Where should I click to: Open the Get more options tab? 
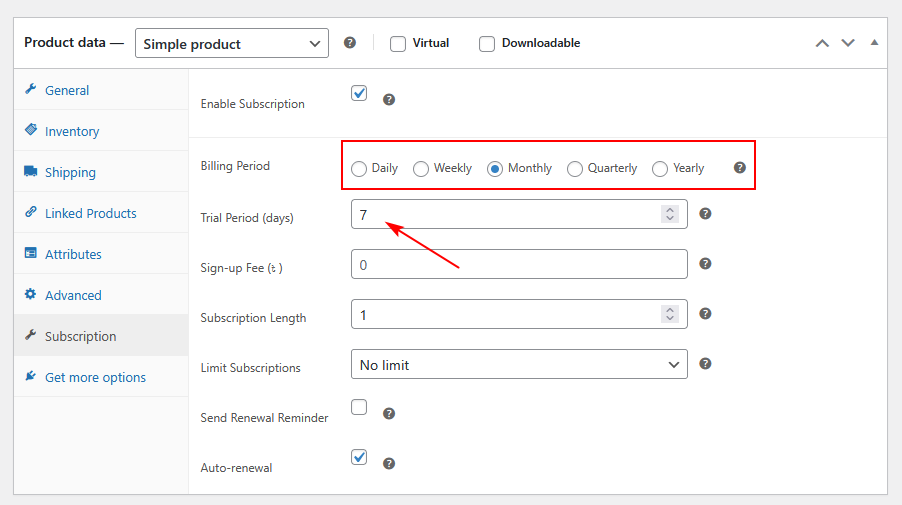(101, 377)
